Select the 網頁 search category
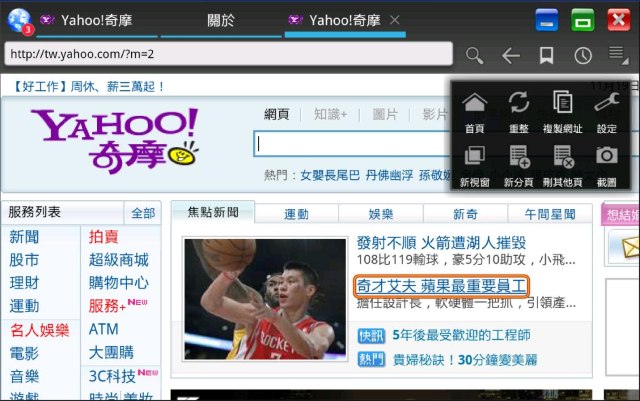Image resolution: width=640 pixels, height=401 pixels. click(x=277, y=114)
